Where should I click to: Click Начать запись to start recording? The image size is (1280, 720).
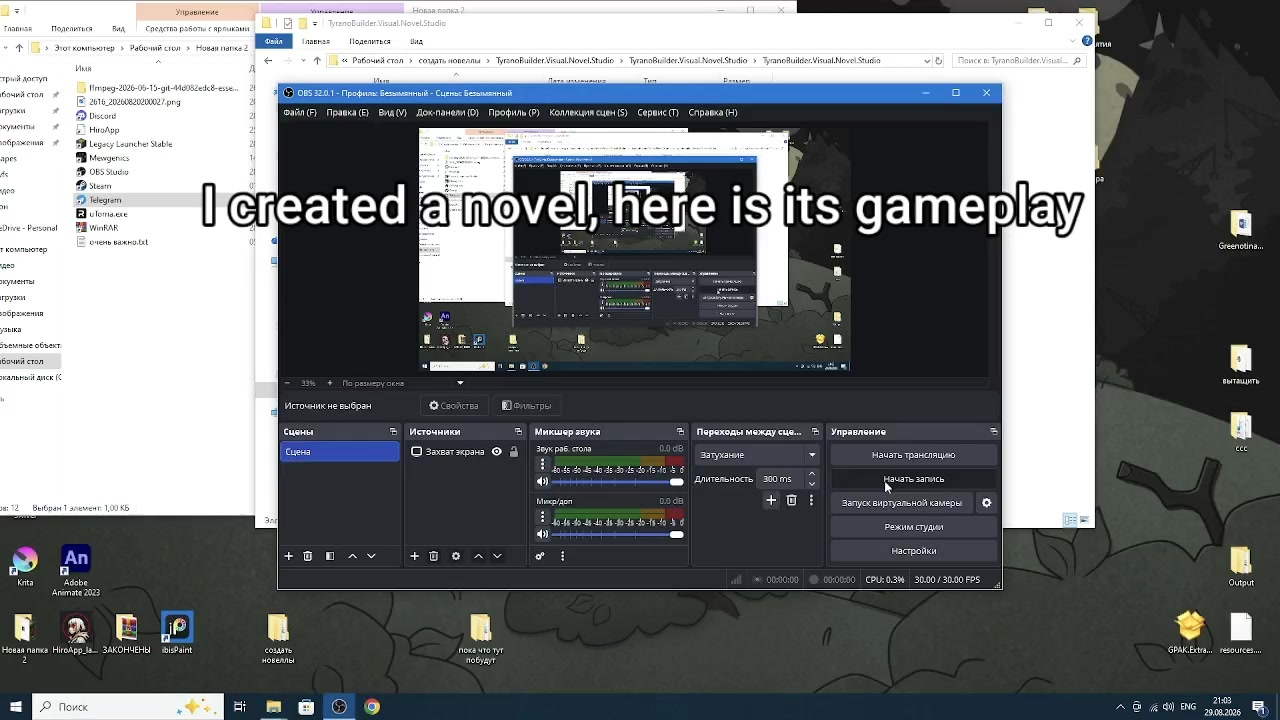[x=913, y=479]
